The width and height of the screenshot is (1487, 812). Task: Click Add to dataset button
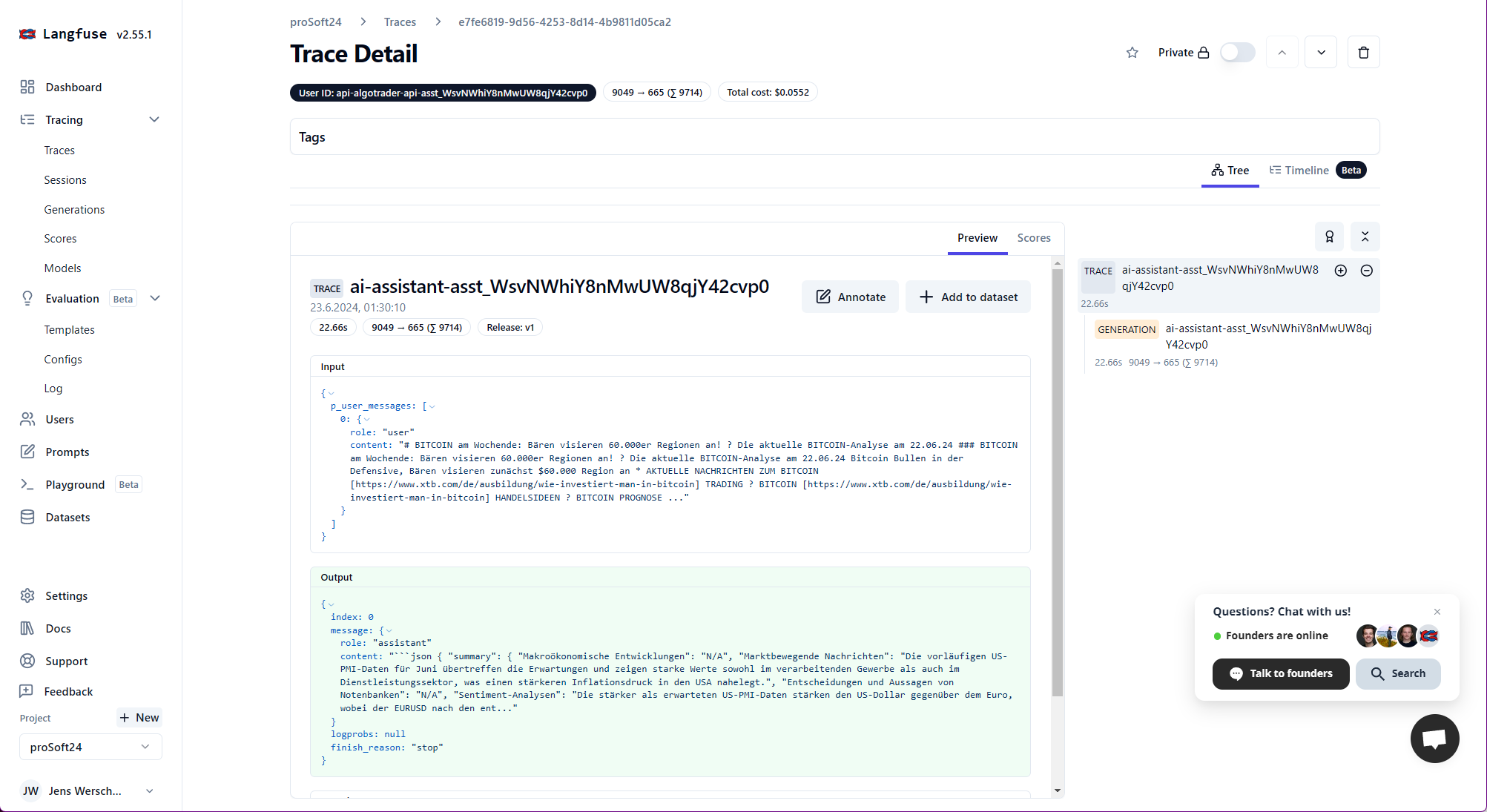(968, 297)
